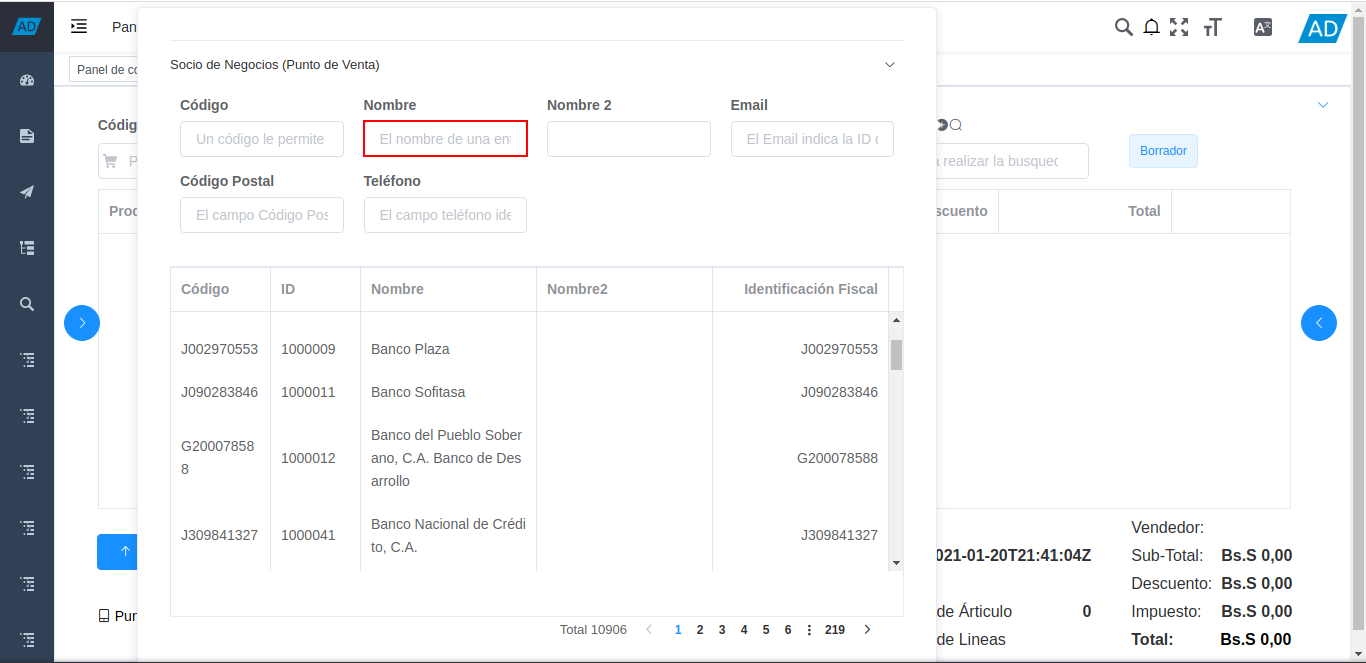The image size is (1366, 663).
Task: Click the results table scrollbar thumb
Action: click(x=896, y=355)
